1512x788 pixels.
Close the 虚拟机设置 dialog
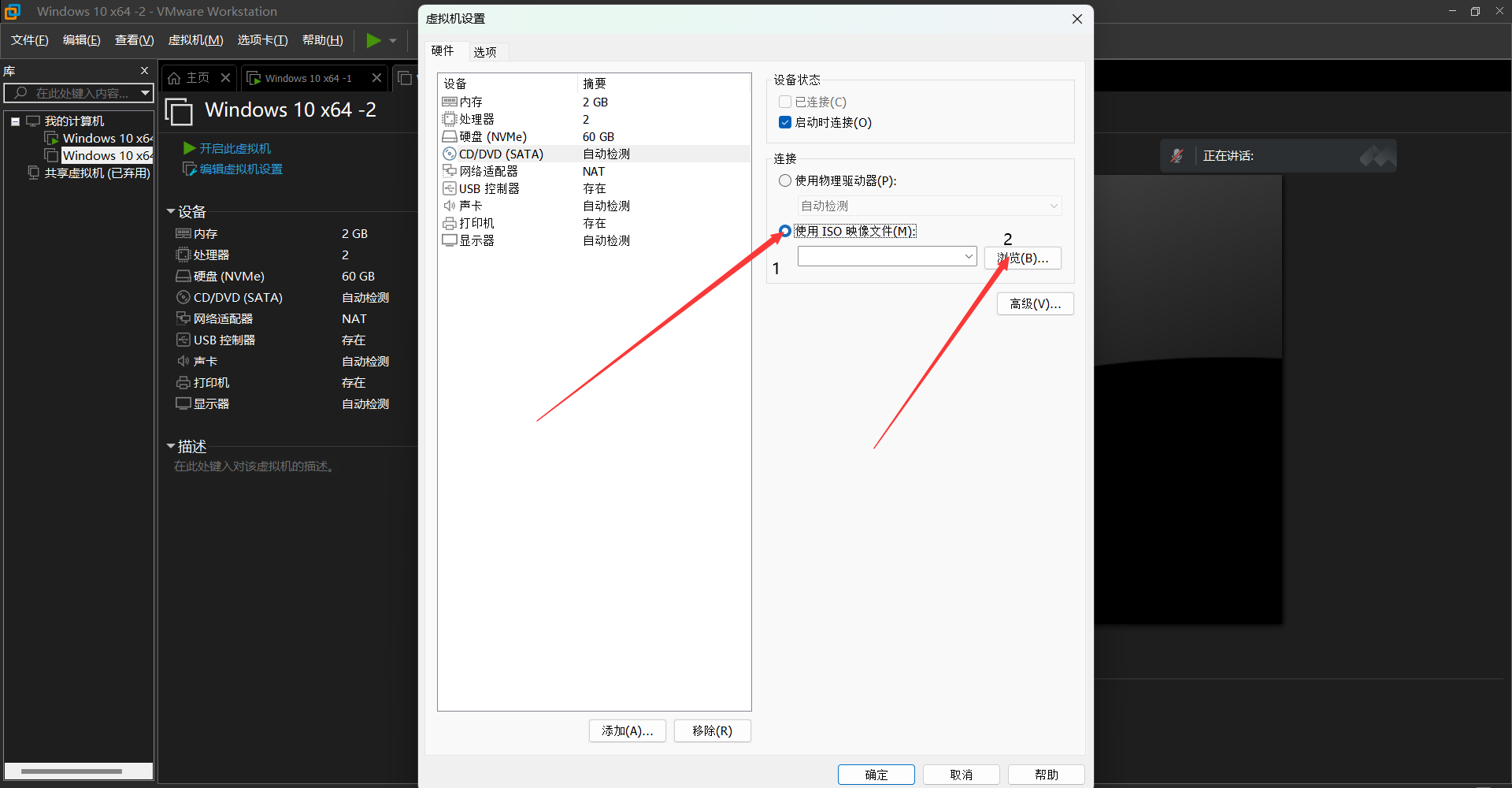(1077, 19)
